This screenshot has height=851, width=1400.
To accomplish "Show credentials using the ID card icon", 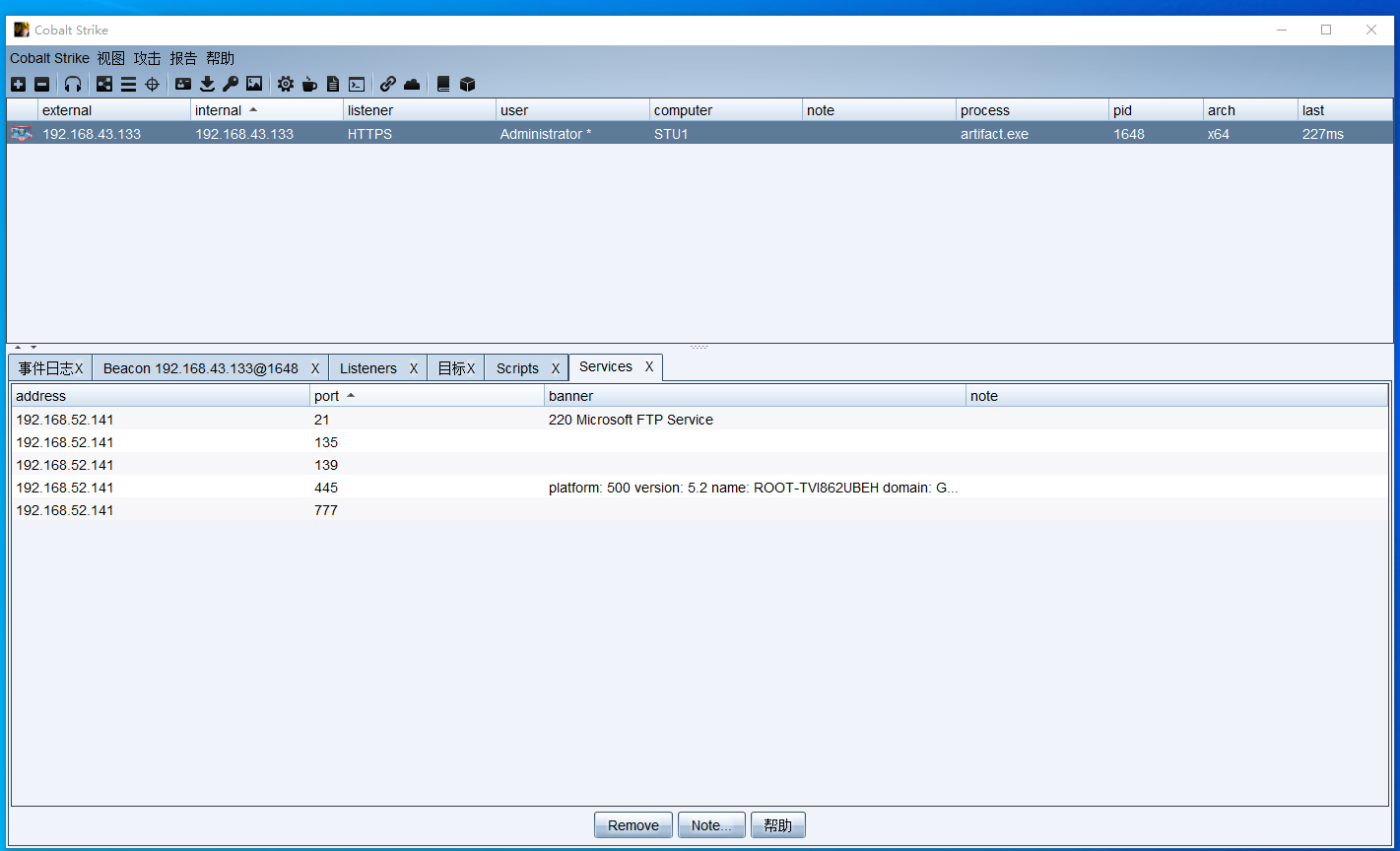I will pos(183,85).
